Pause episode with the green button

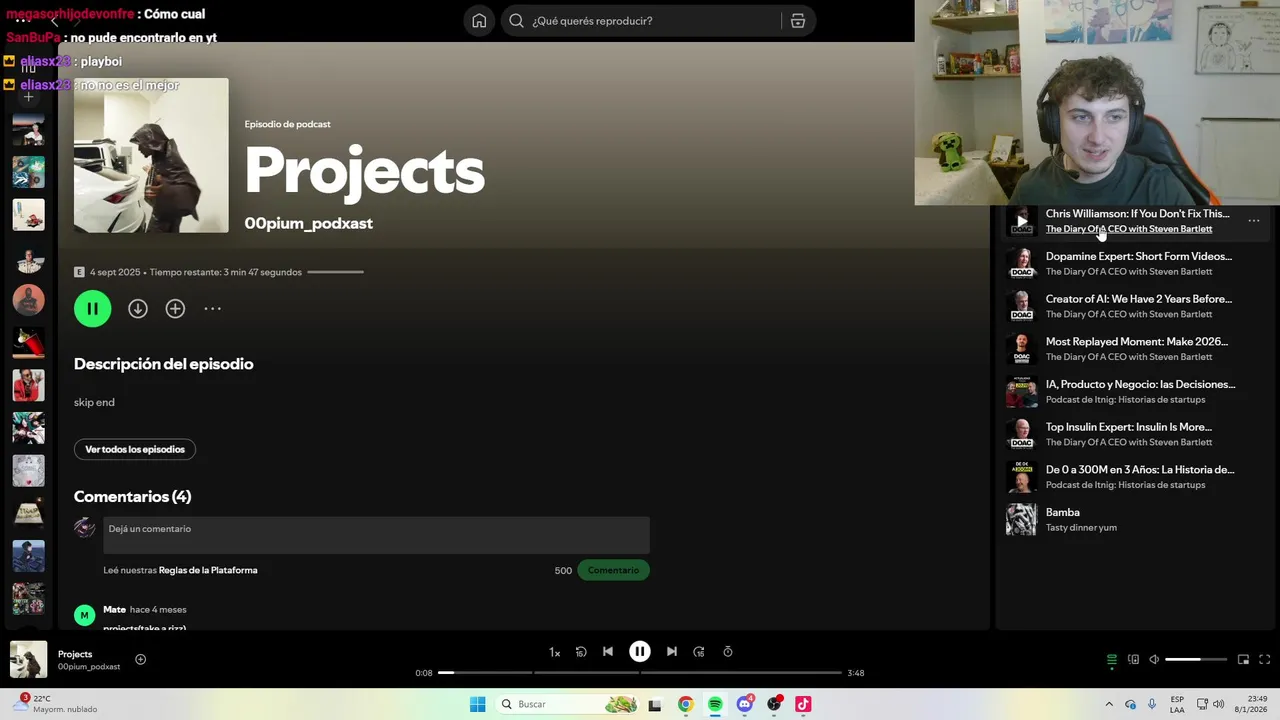click(x=92, y=309)
